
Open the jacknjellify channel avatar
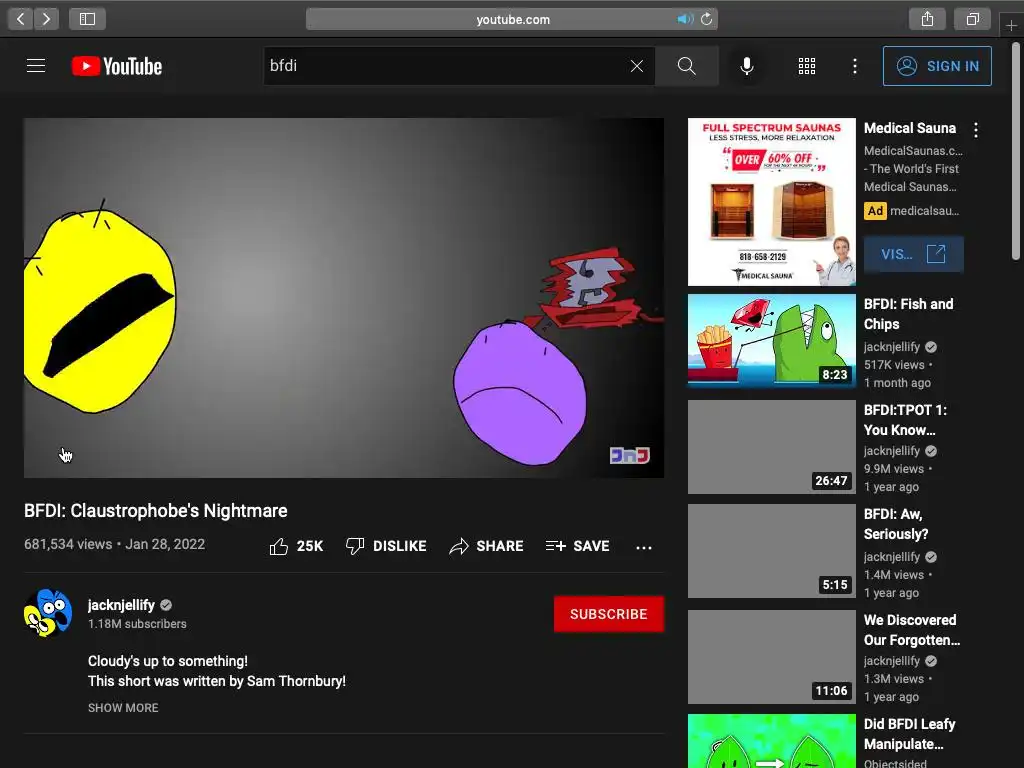coord(48,613)
